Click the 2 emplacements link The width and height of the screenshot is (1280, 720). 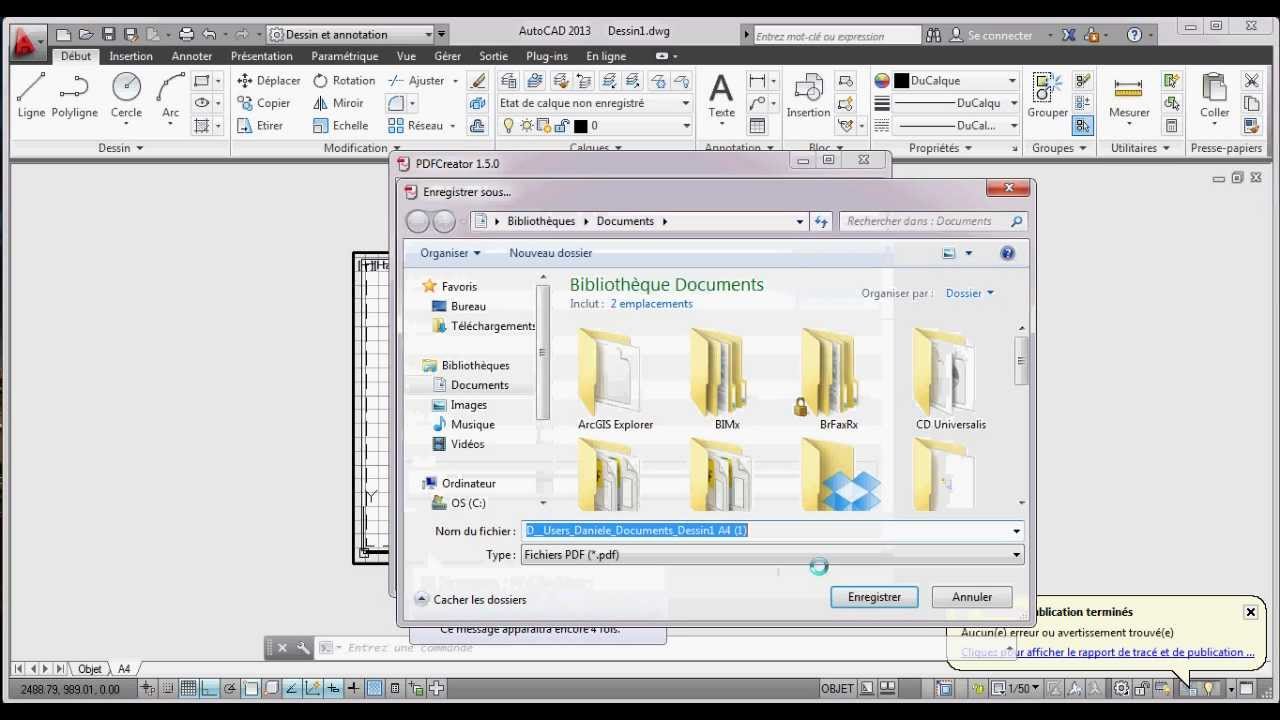(651, 304)
